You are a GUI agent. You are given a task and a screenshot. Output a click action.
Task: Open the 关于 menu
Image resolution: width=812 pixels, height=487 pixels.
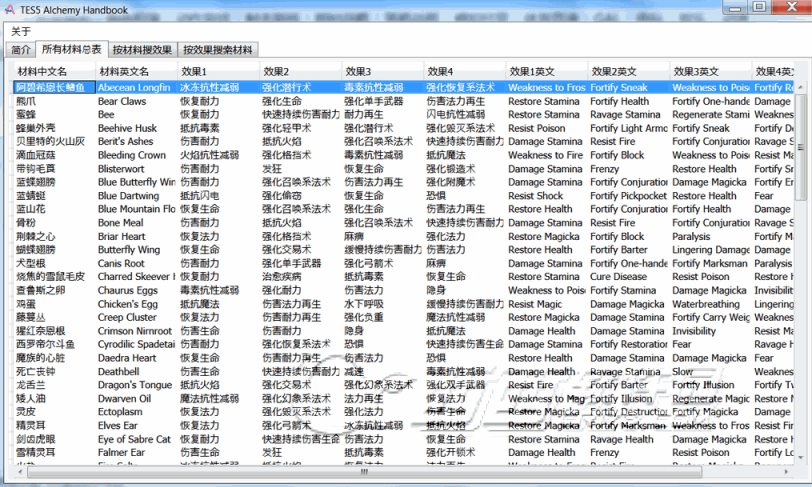tap(21, 31)
